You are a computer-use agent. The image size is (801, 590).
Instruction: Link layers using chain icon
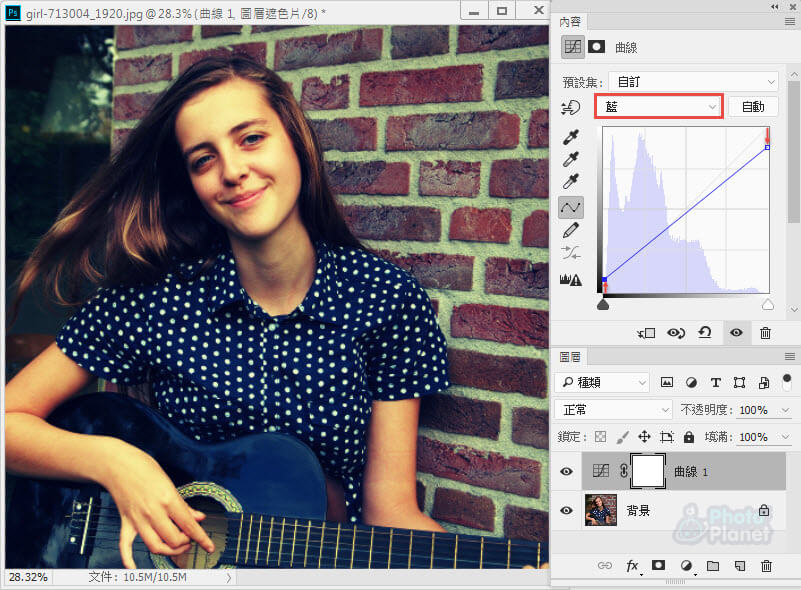point(605,565)
